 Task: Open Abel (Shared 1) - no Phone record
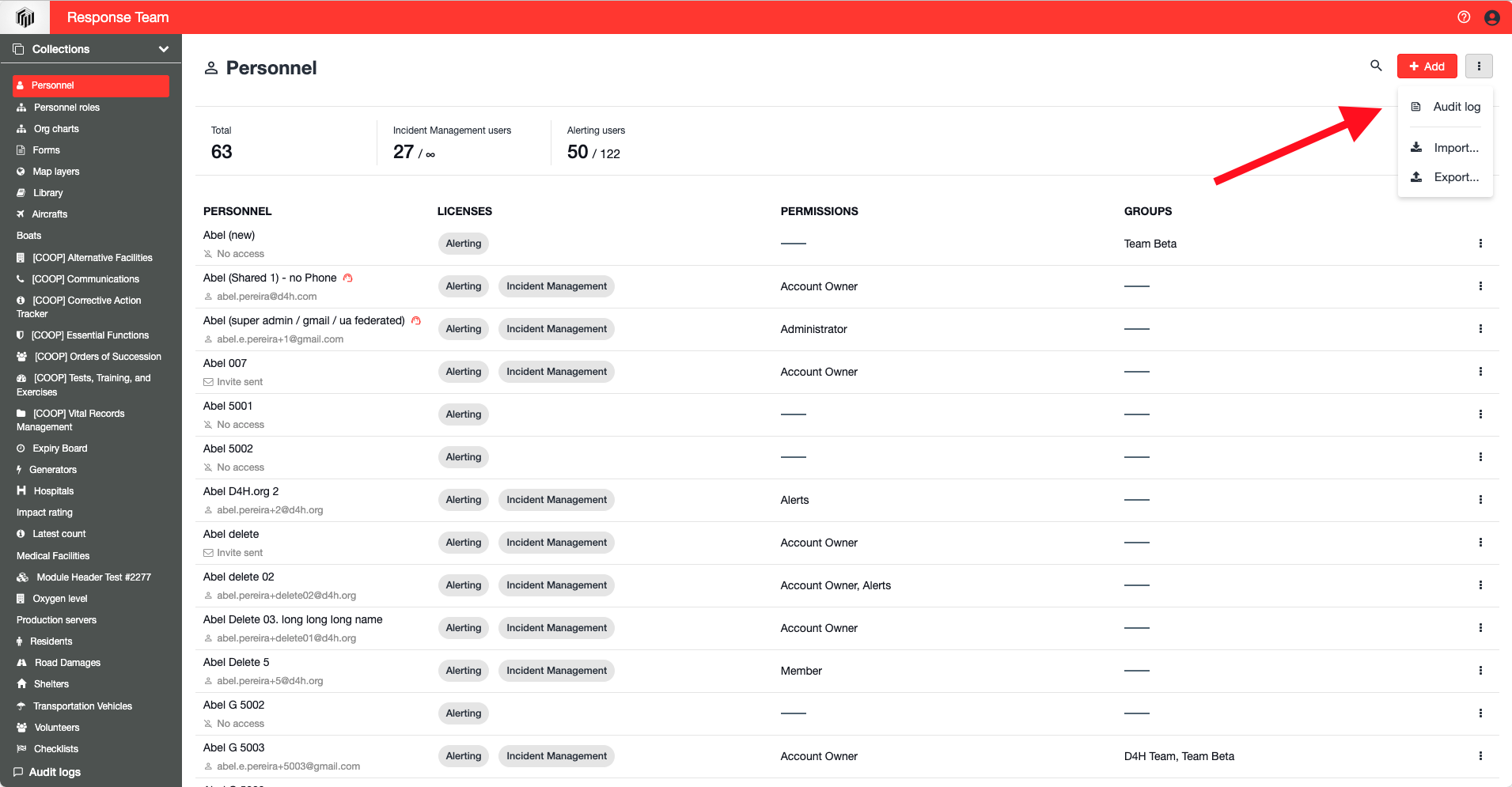point(270,278)
